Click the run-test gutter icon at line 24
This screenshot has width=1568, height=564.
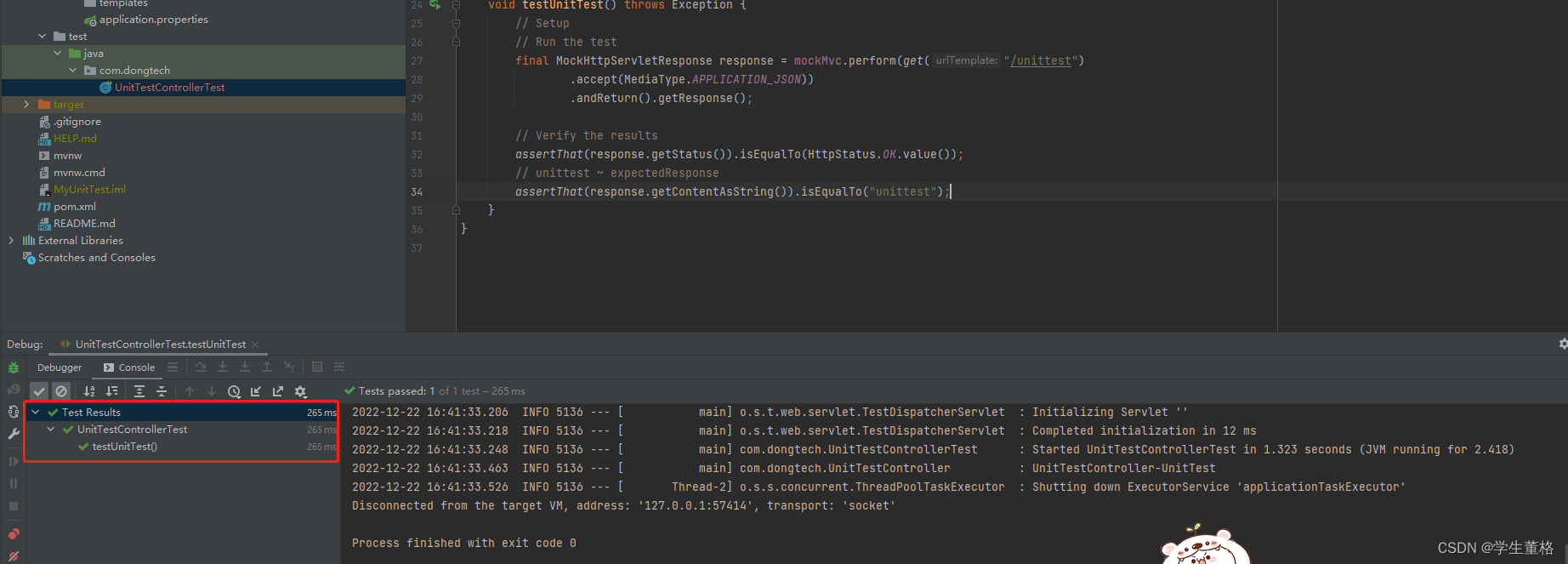(435, 4)
